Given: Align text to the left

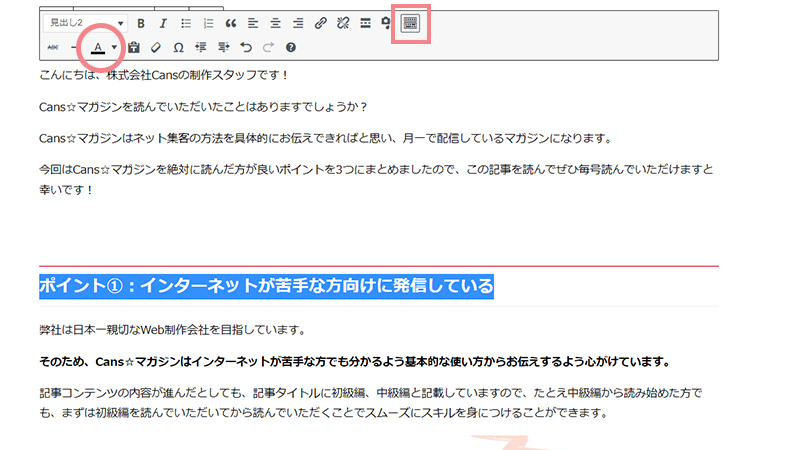Looking at the screenshot, I should click(253, 23).
